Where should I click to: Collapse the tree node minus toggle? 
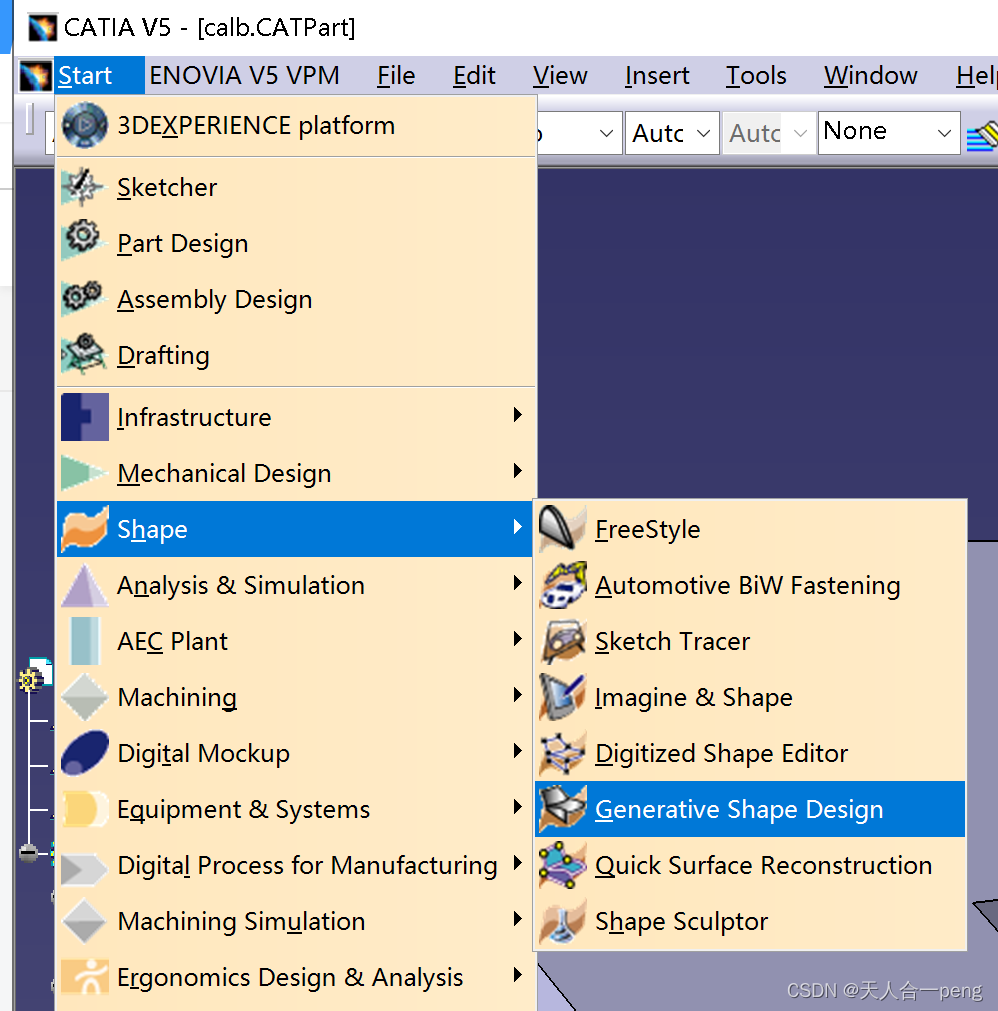coord(28,853)
